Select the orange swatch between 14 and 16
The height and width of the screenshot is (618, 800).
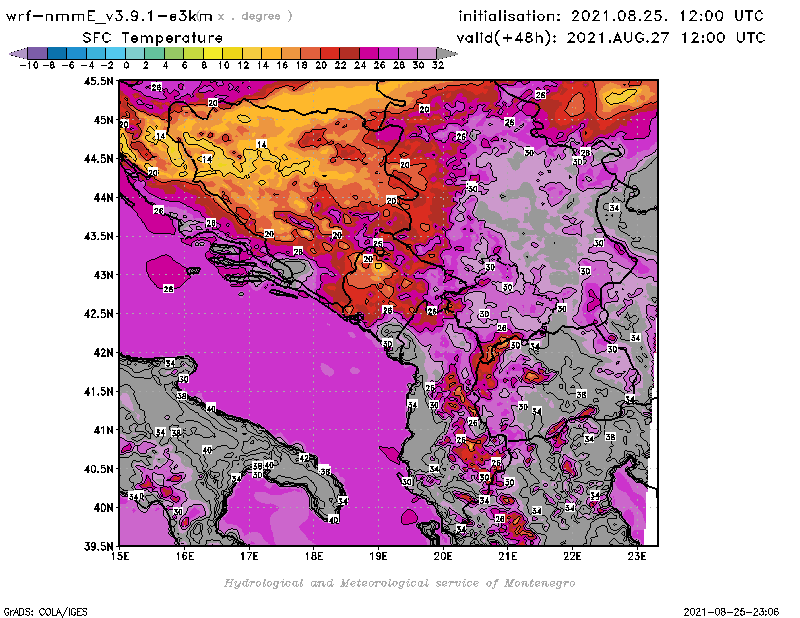tap(271, 53)
